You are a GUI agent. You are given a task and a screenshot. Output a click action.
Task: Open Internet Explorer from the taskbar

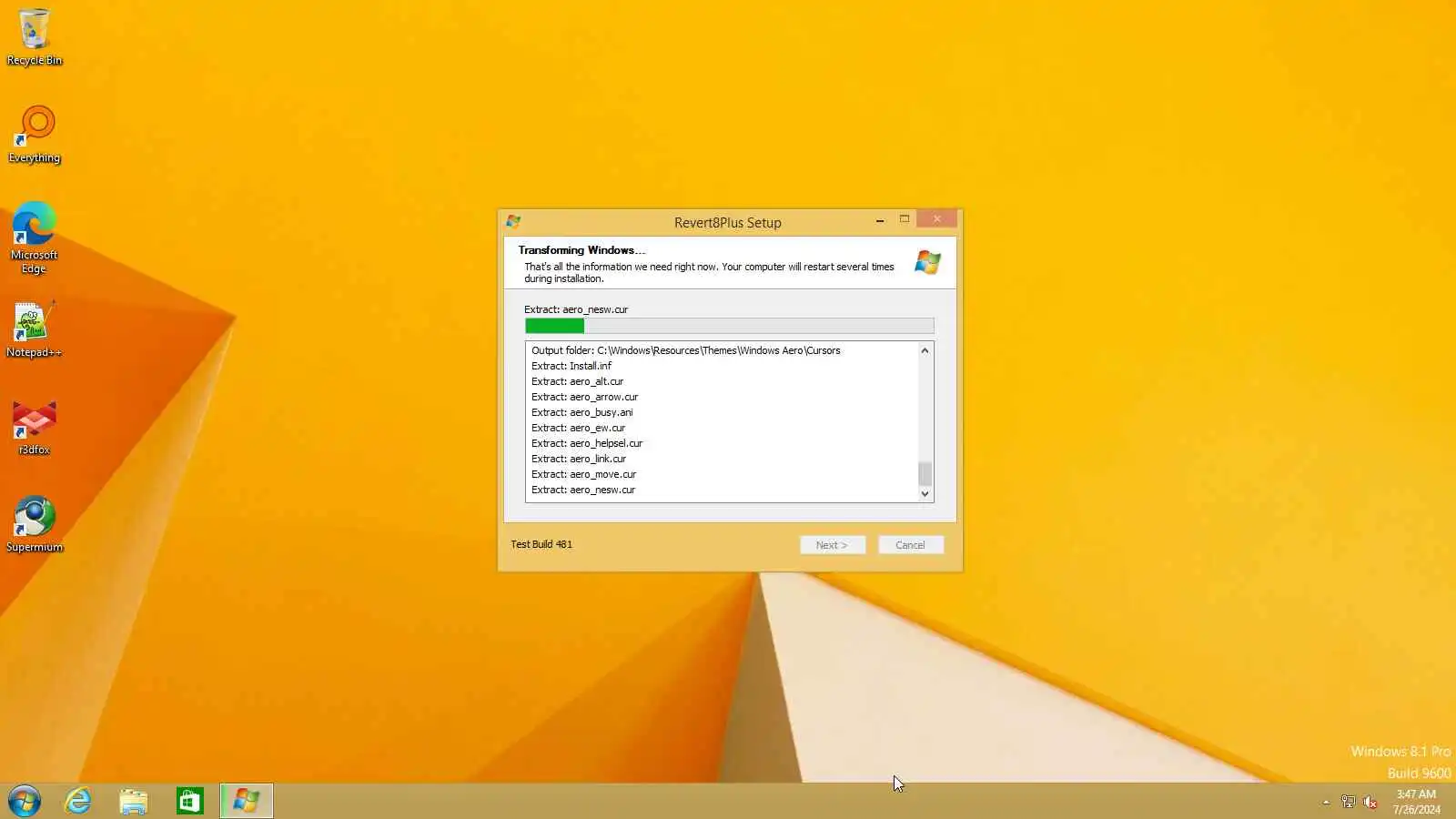pyautogui.click(x=78, y=801)
